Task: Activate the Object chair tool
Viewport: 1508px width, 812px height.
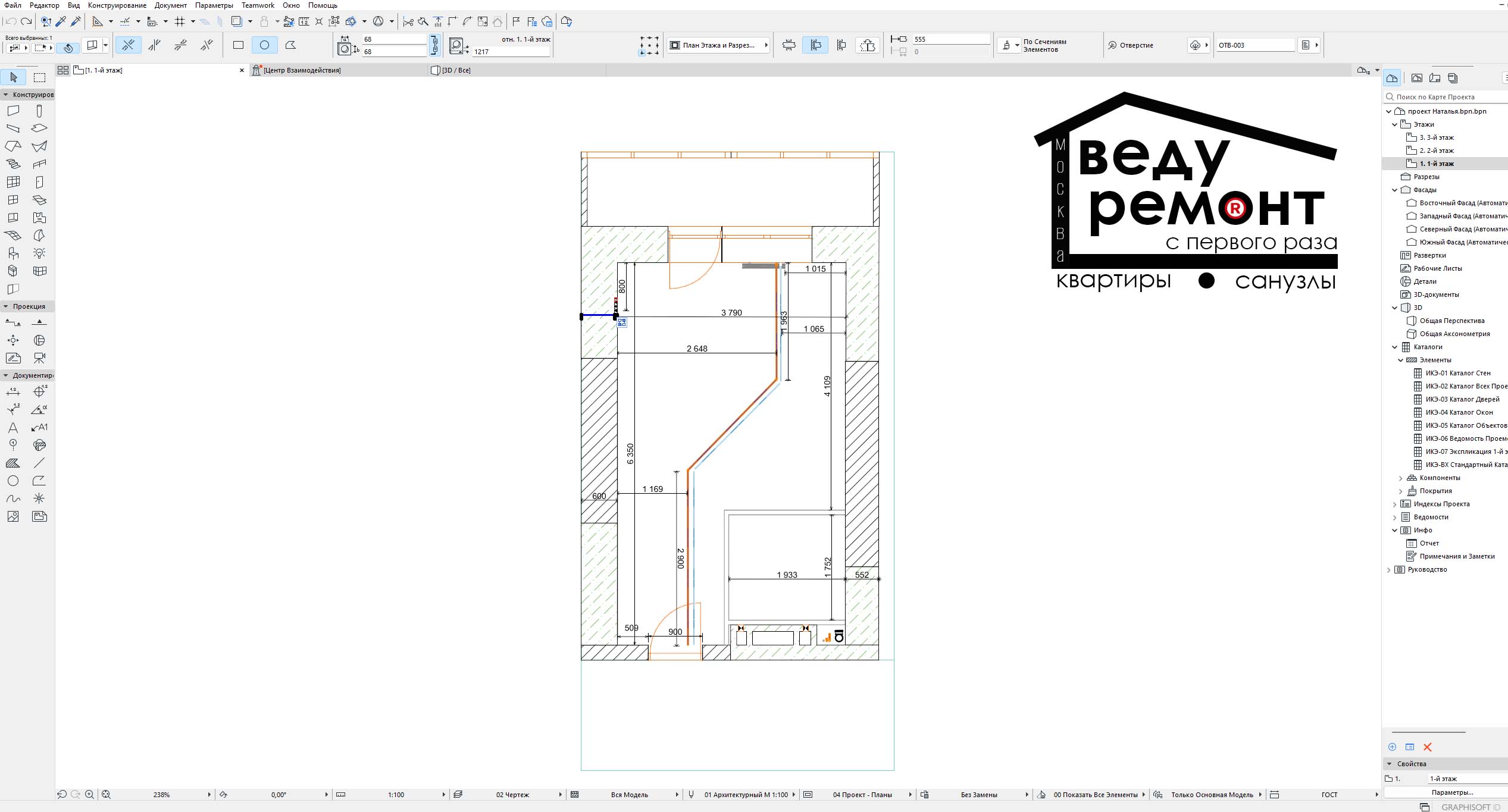Action: pos(13,253)
